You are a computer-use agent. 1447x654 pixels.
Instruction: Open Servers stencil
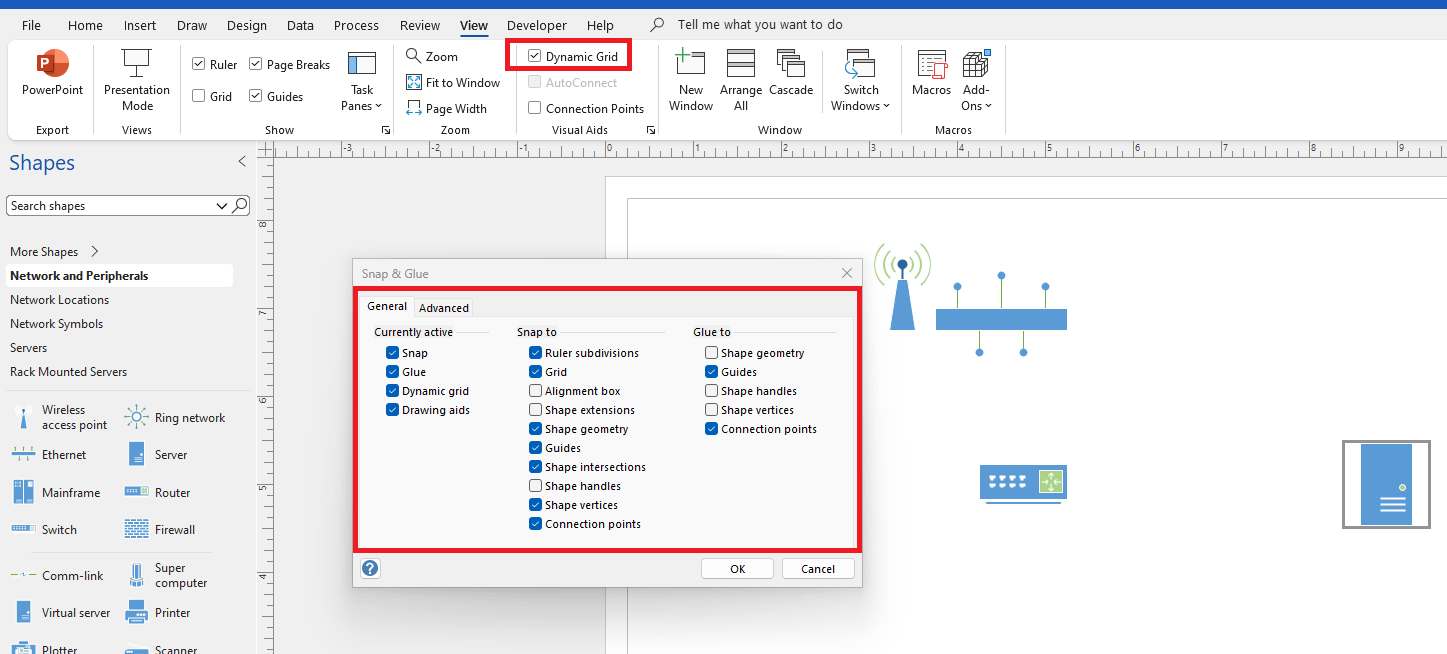[29, 348]
